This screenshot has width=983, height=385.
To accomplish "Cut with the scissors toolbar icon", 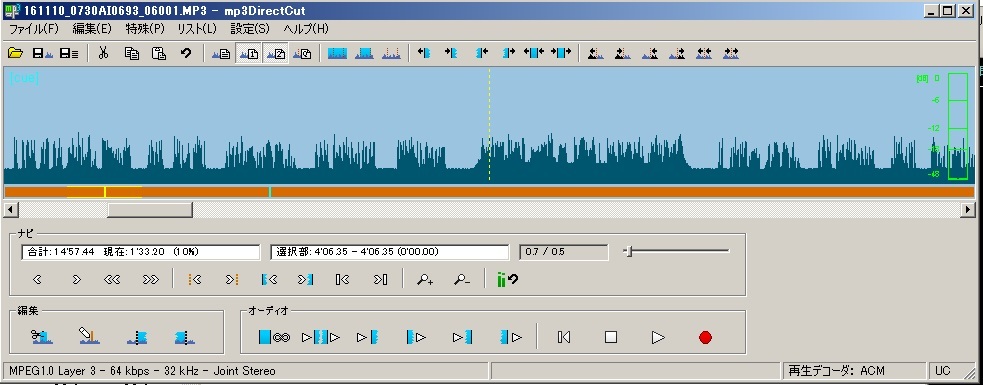I will [103, 53].
